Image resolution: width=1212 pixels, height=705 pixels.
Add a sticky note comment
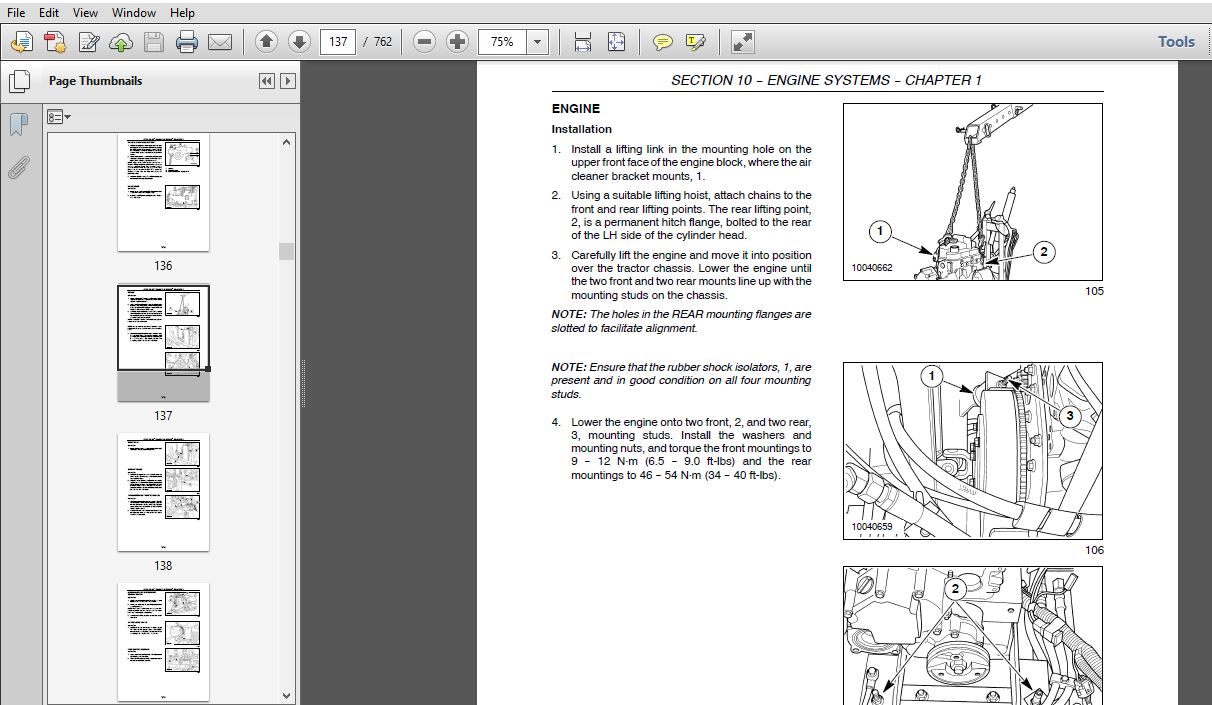[x=662, y=42]
